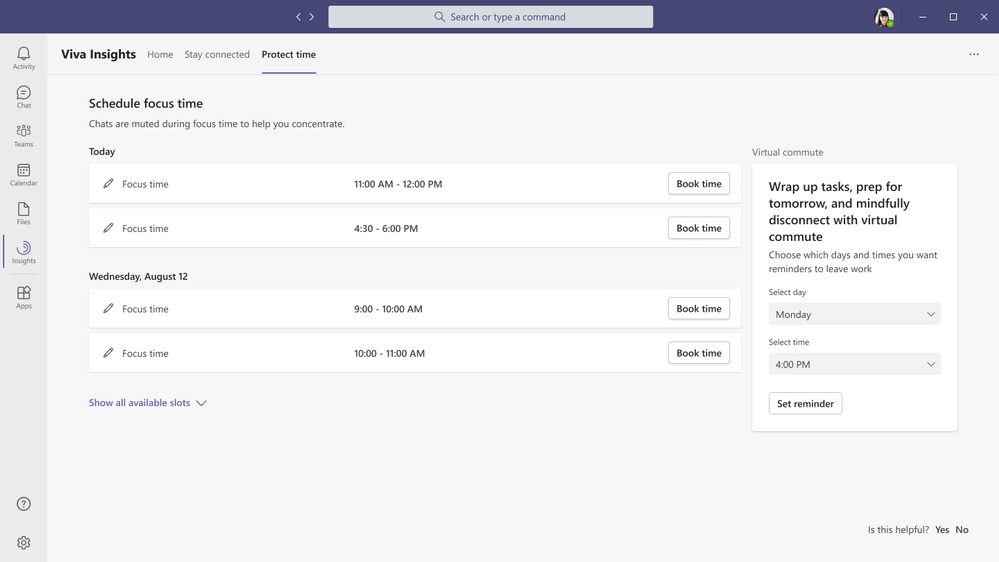Select the Protect time tab
999x562 pixels.
pos(289,55)
